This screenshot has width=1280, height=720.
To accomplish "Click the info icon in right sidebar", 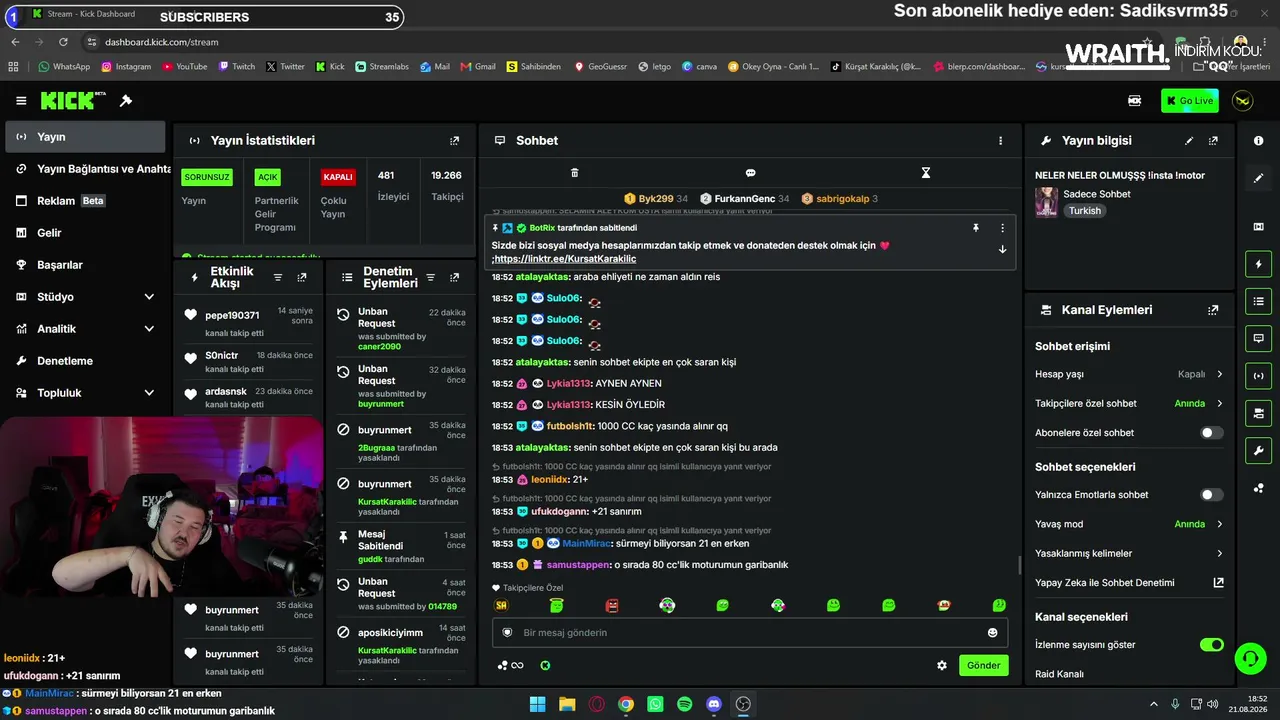I will [1258, 141].
